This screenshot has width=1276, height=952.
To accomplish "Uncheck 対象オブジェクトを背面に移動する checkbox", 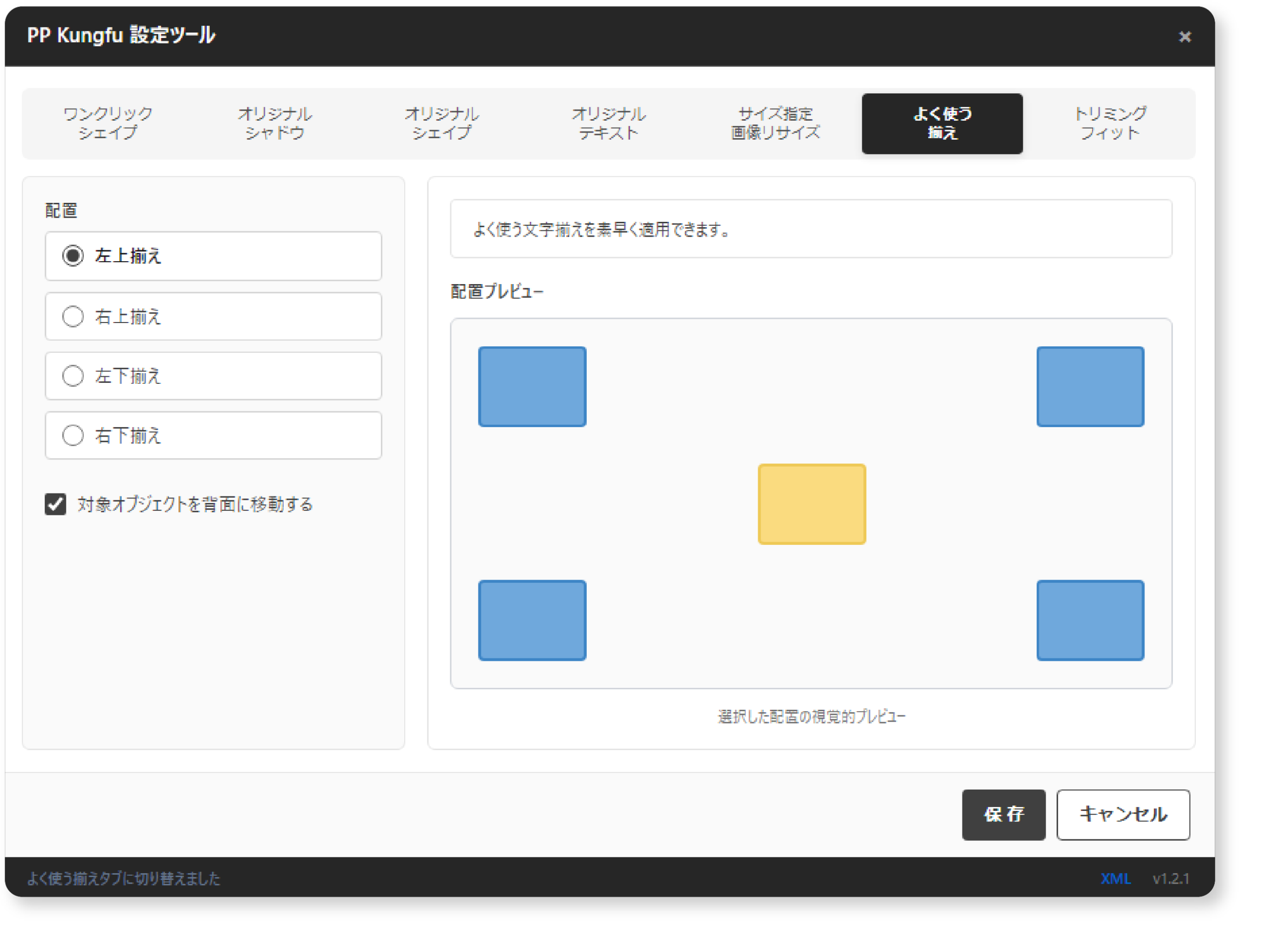I will coord(56,504).
